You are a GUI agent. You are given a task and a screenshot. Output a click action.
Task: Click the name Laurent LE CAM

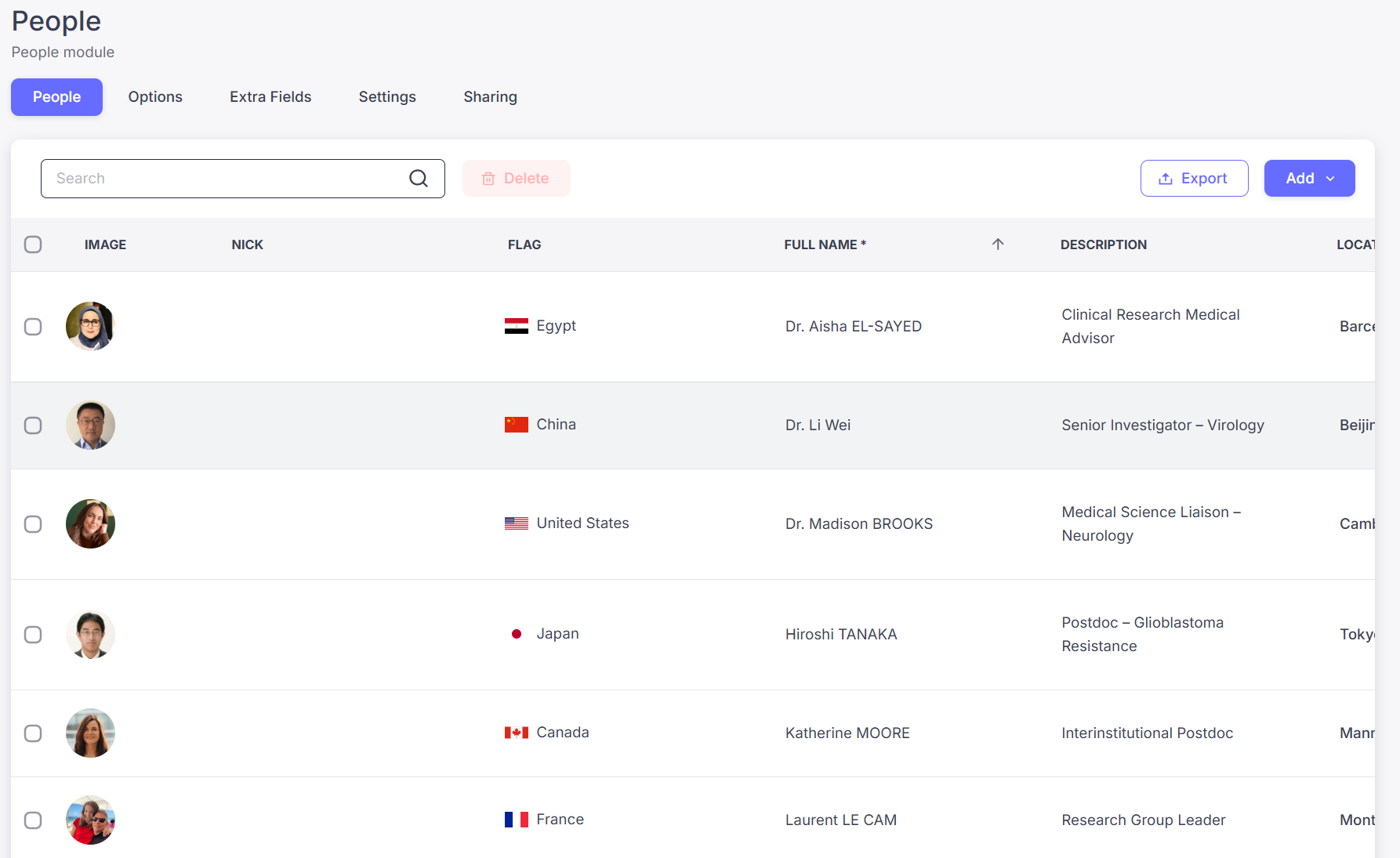pyautogui.click(x=841, y=820)
